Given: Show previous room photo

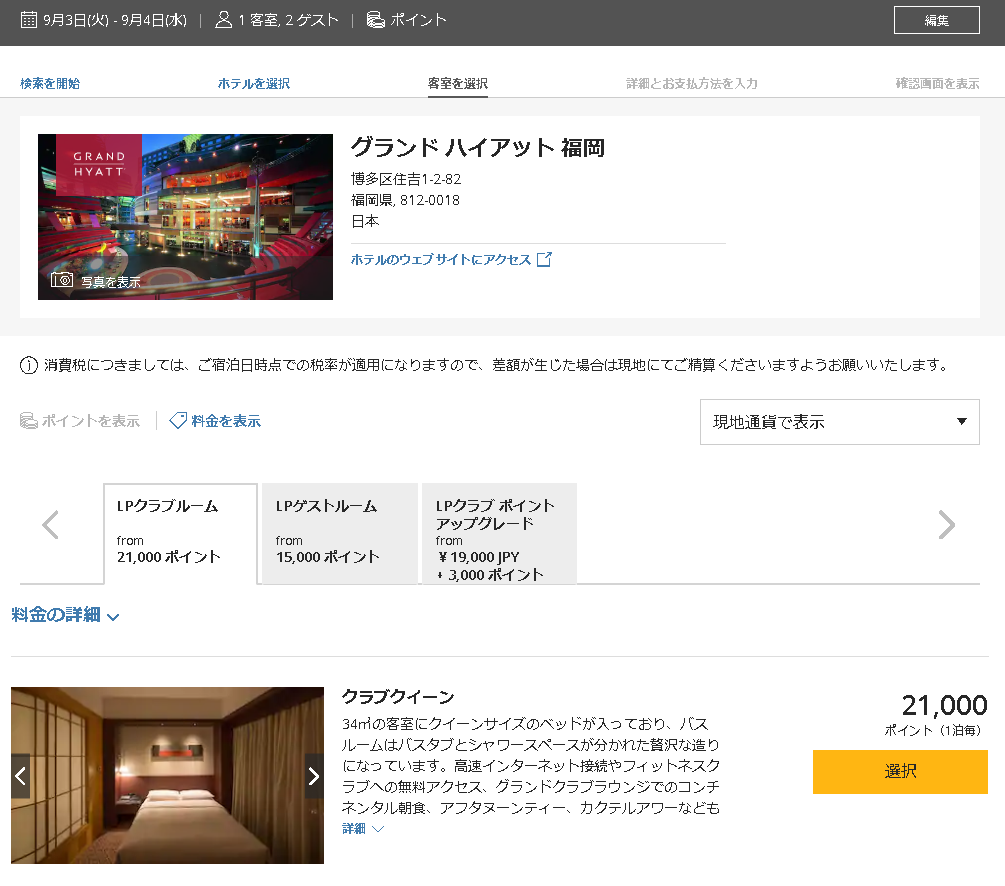Looking at the screenshot, I should (x=21, y=776).
